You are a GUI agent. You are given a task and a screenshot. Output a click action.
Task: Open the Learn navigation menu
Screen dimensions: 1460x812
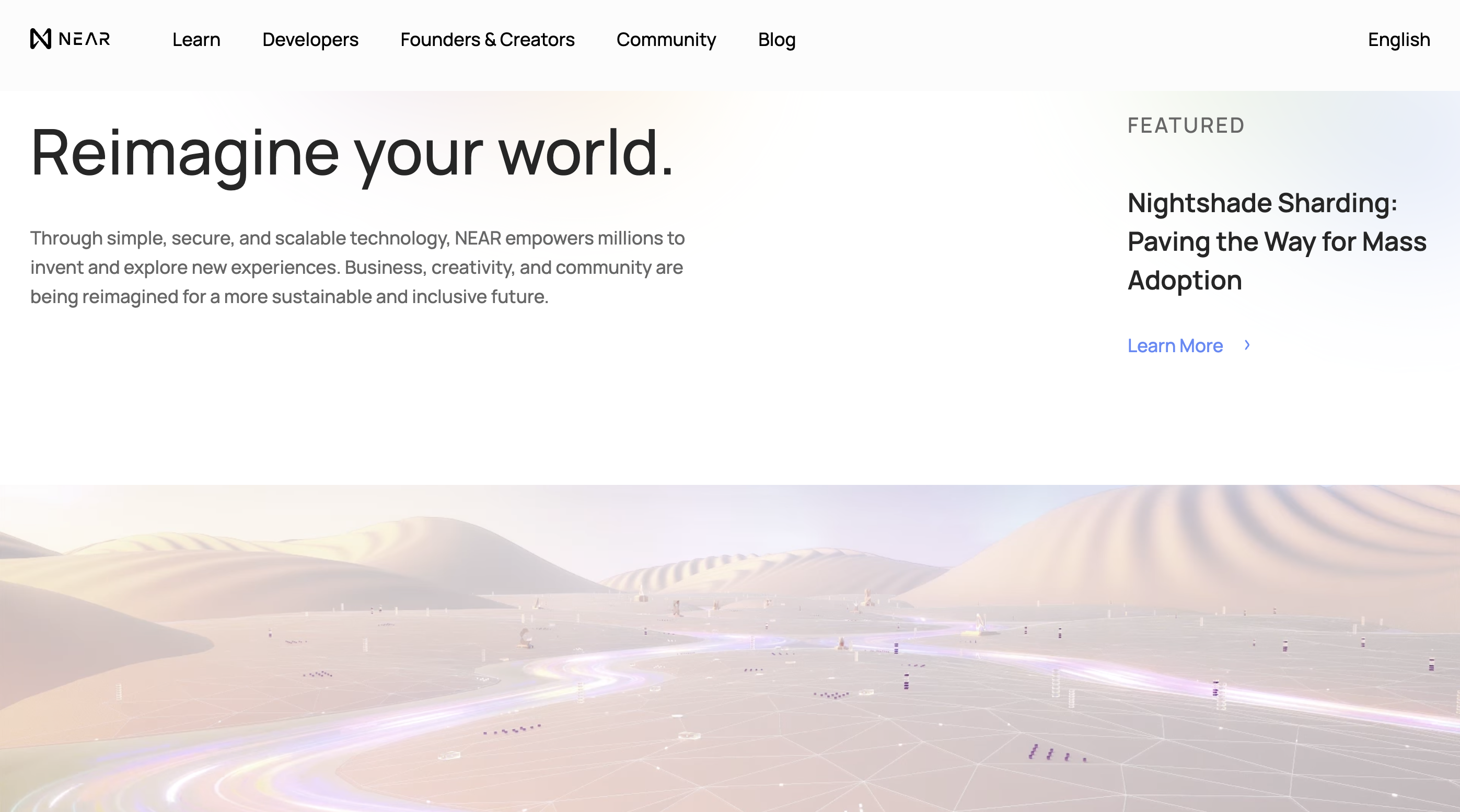pos(195,39)
